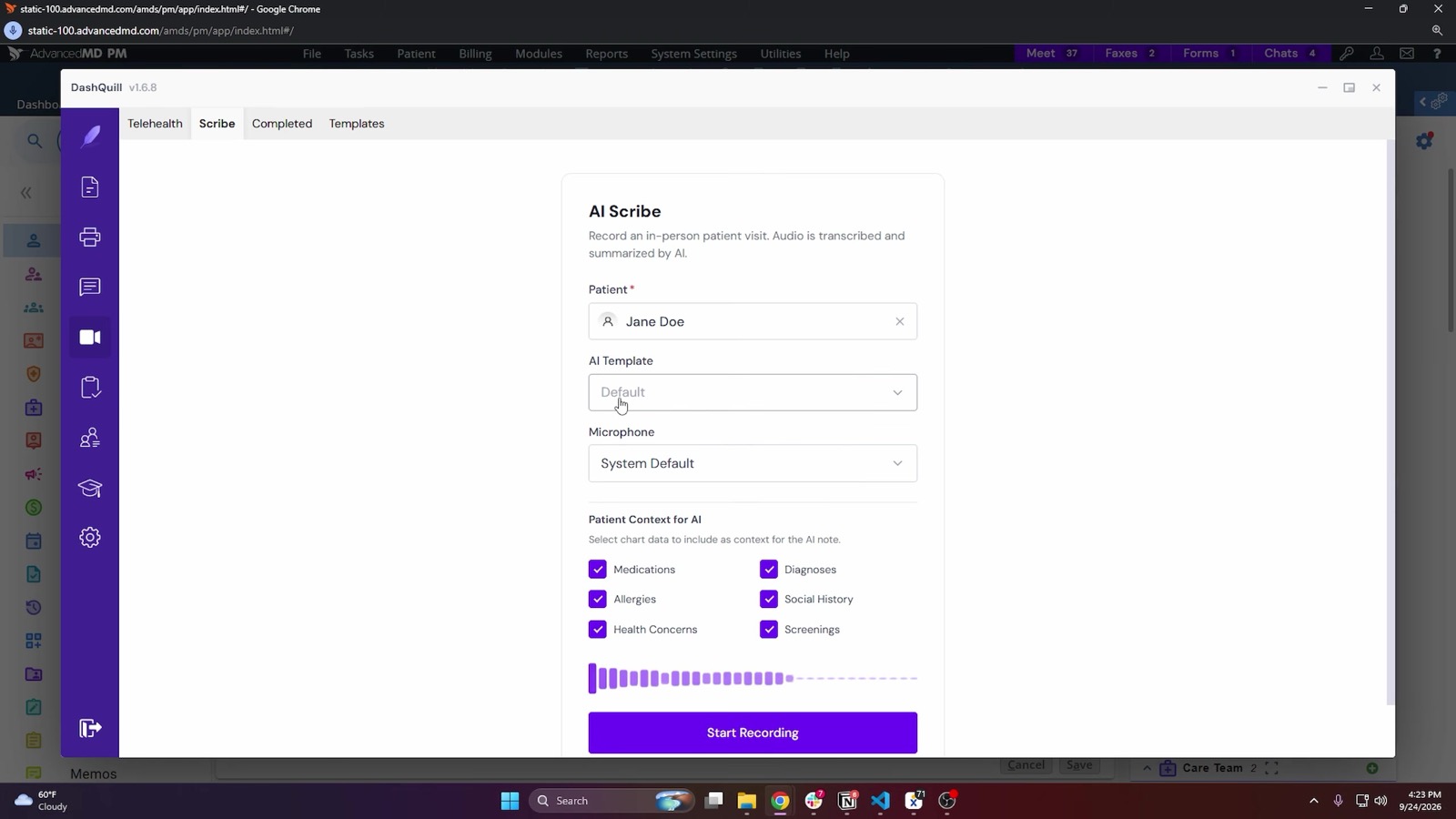Open the graduation cap training icon
1456x819 pixels.
tap(90, 488)
